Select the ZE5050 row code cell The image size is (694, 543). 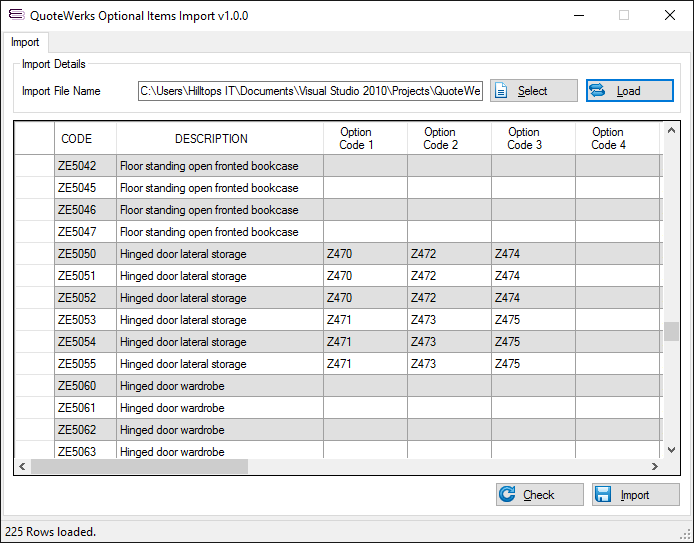(x=85, y=254)
